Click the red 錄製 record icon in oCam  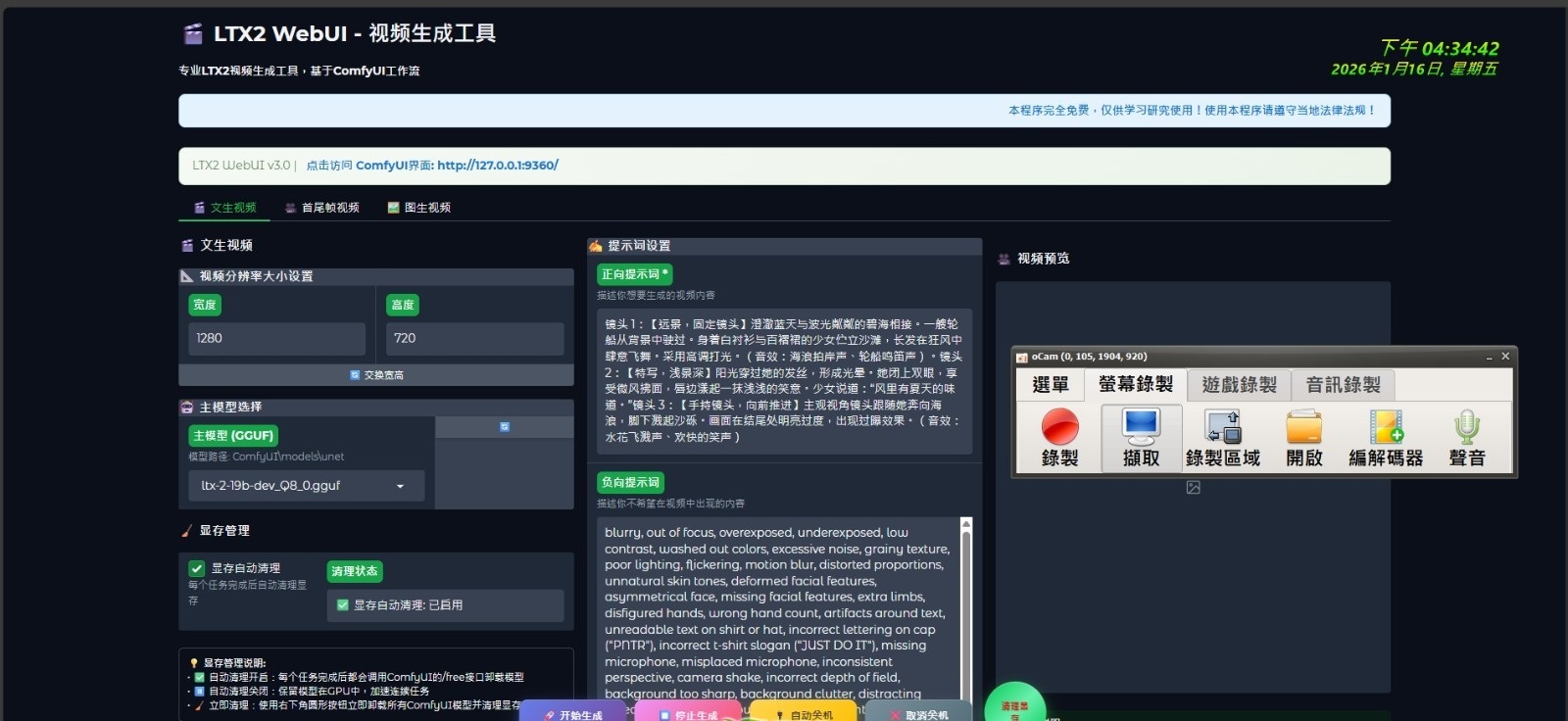[x=1059, y=427]
